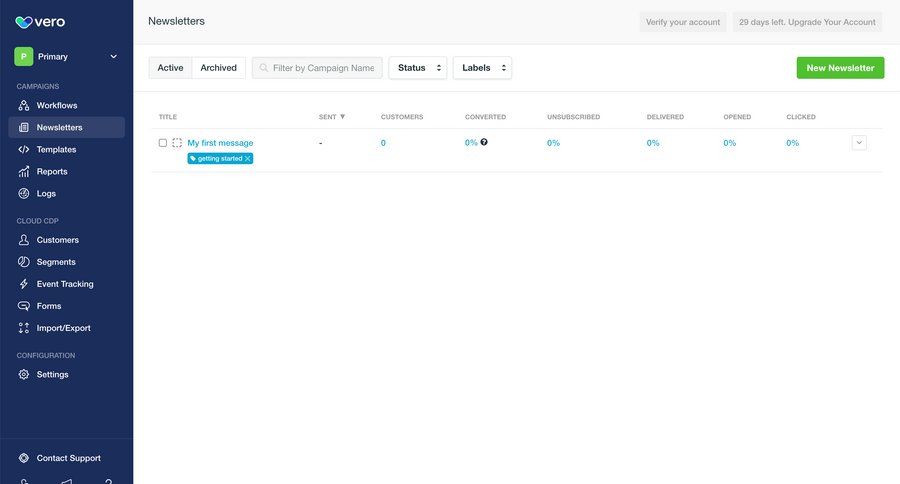The width and height of the screenshot is (900, 484).
Task: Focus the Filter by Campaign Name field
Action: [x=317, y=68]
